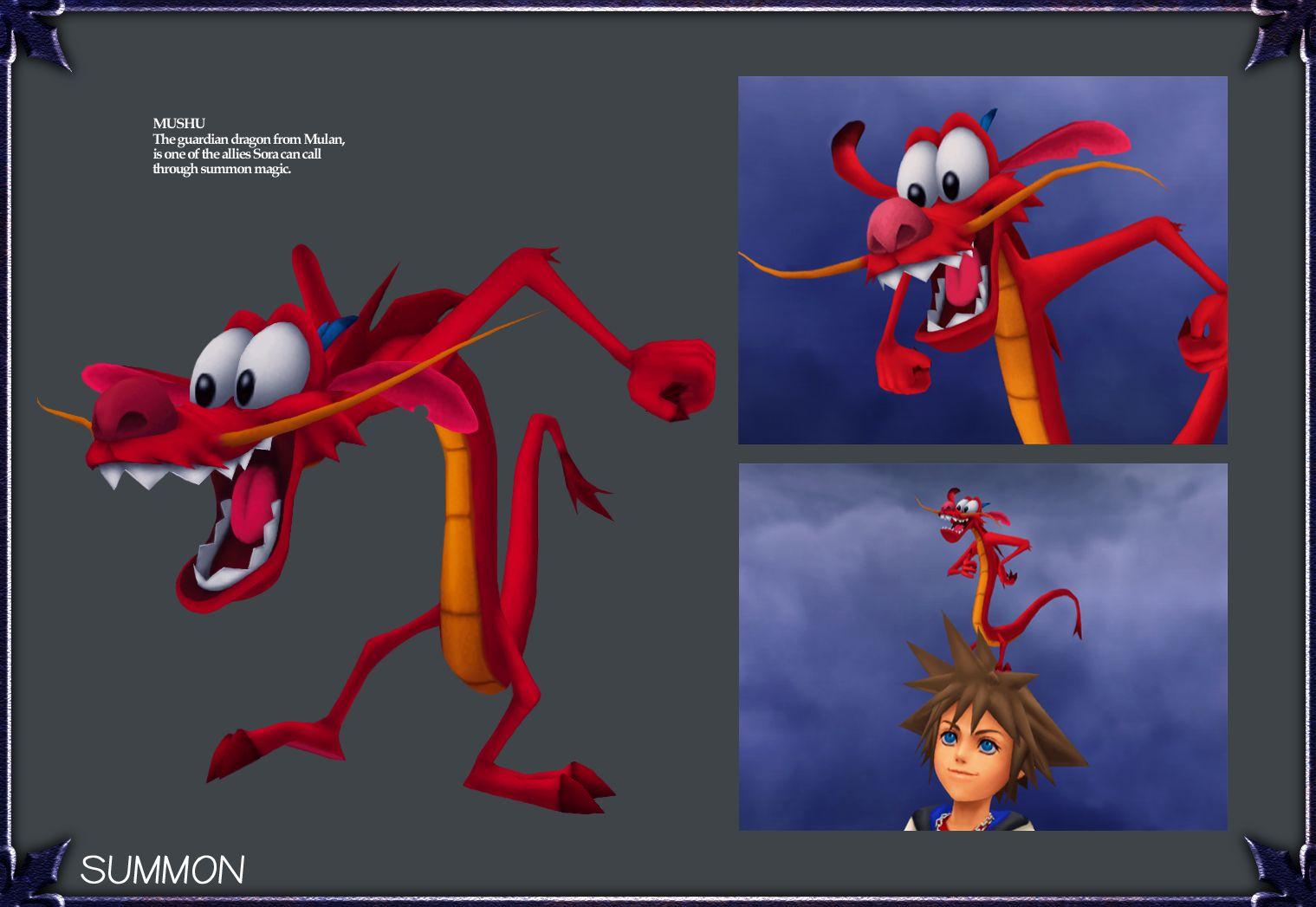Open the screenshot of Sora with Mushu

[x=982, y=646]
